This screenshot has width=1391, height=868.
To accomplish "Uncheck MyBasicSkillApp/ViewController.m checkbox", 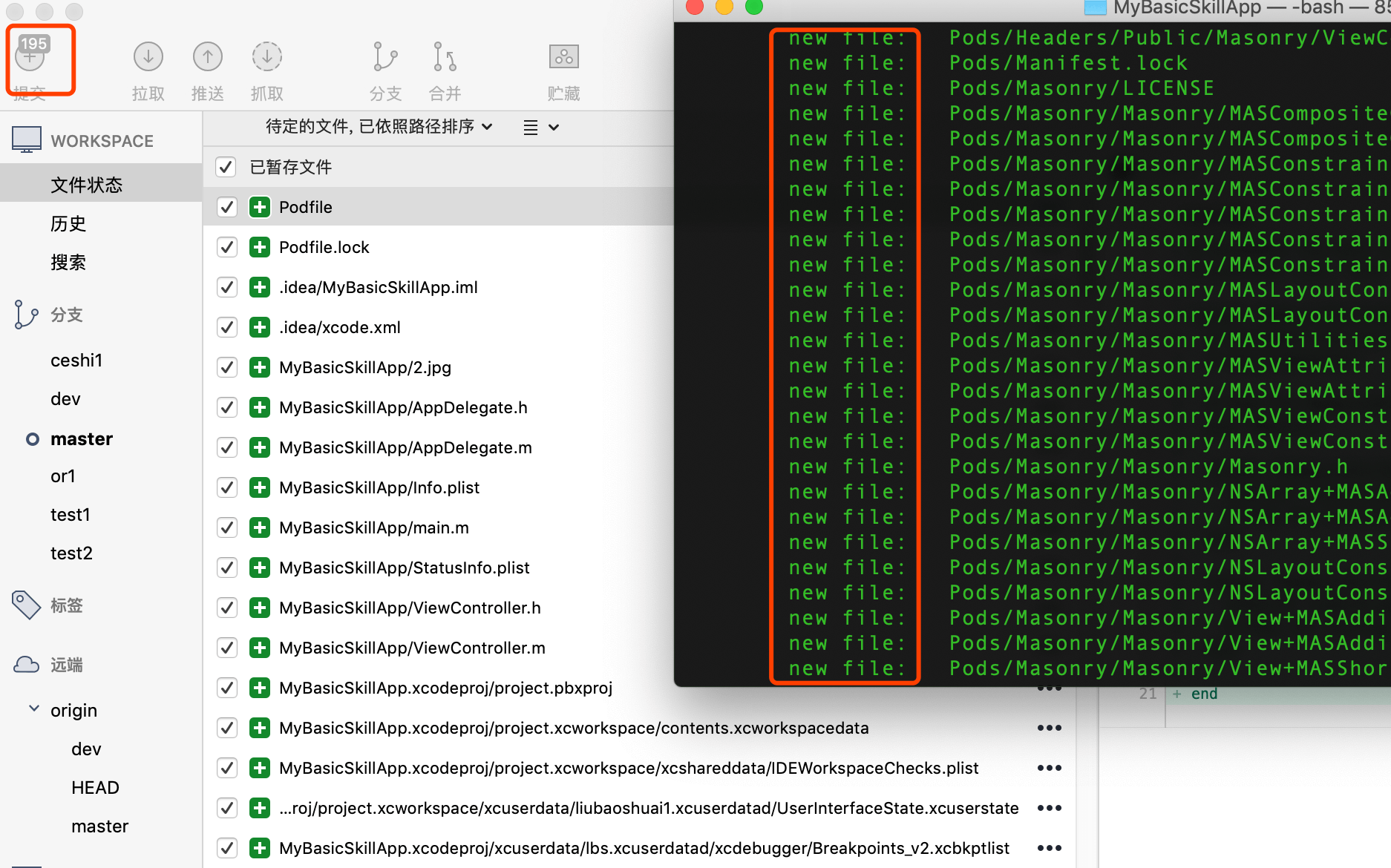I will 226,648.
